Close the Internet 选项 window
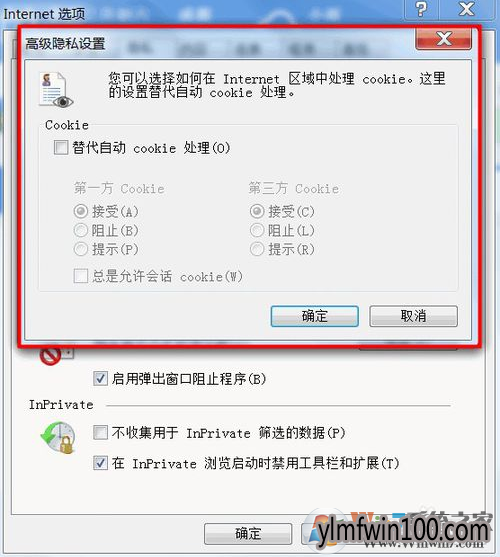This screenshot has width=500, height=557. click(x=467, y=10)
